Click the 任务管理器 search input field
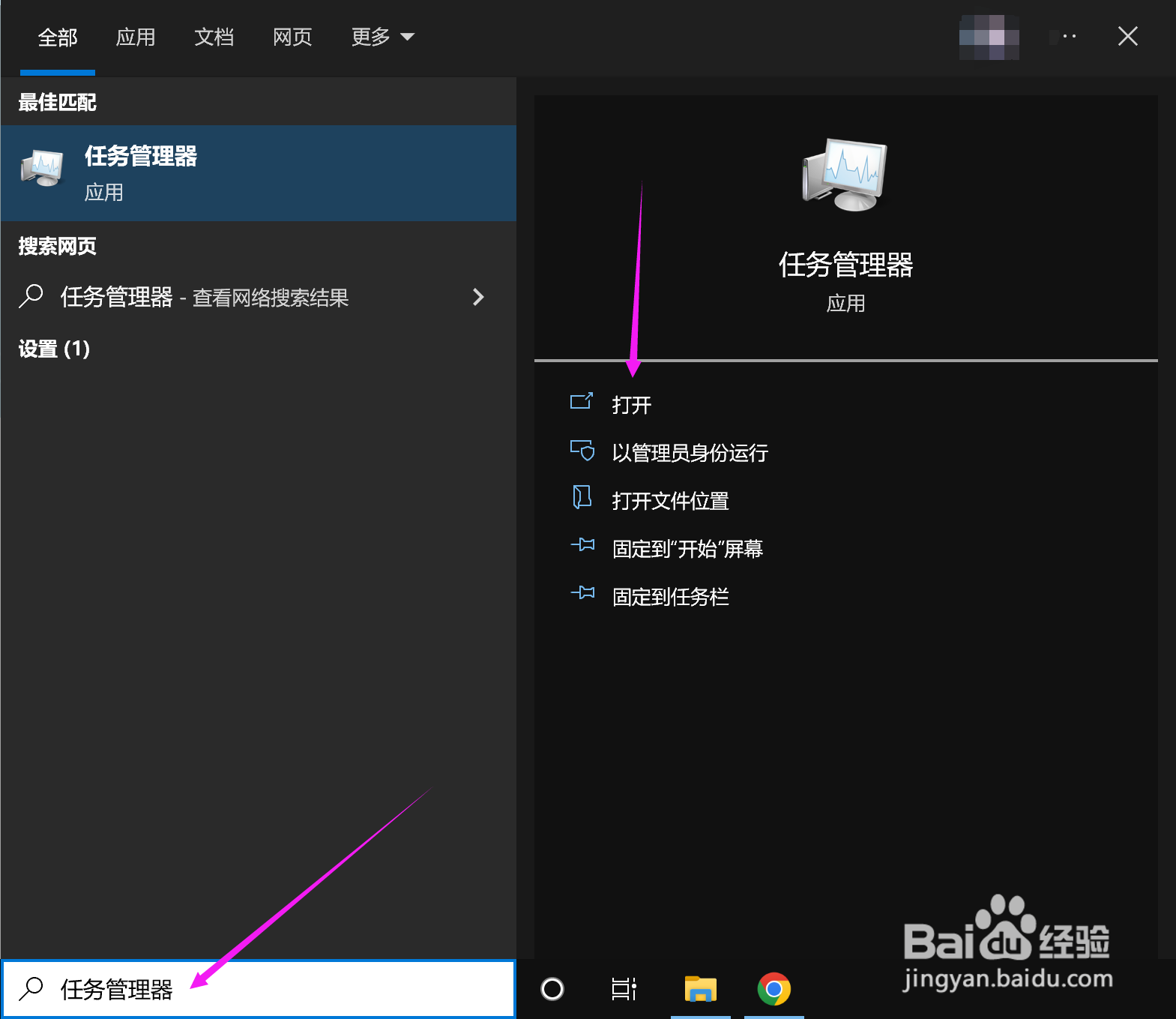This screenshot has height=1019, width=1176. point(259,989)
